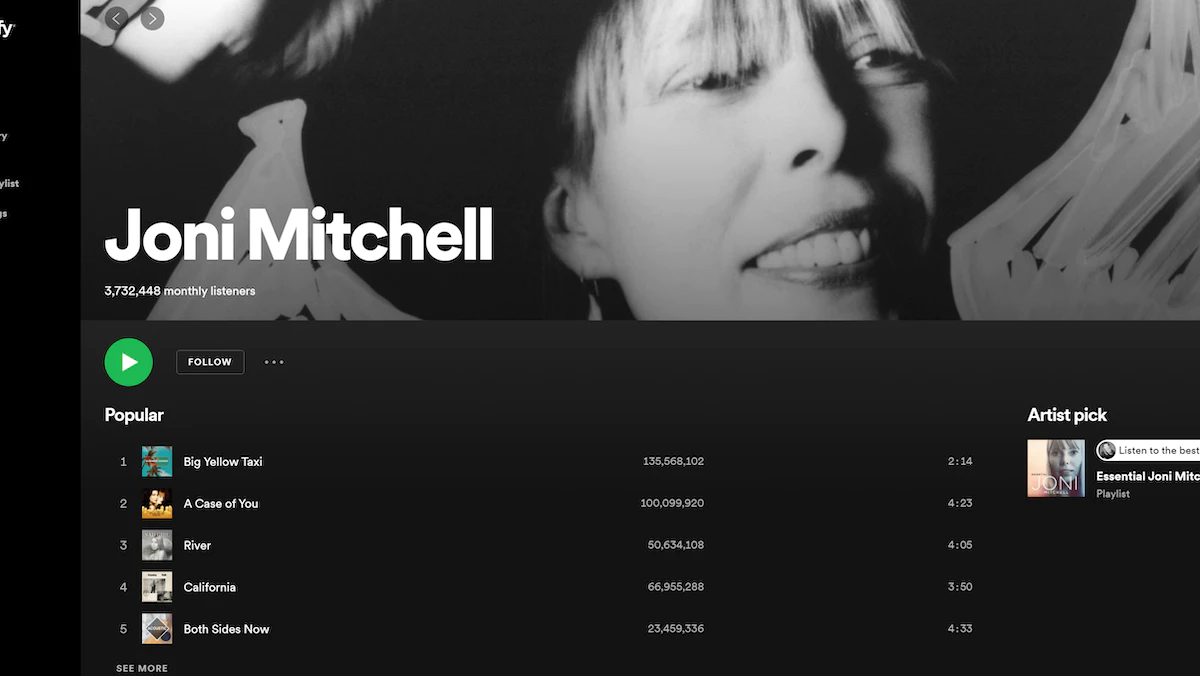Click the forward navigation arrow
Viewport: 1200px width, 676px height.
click(152, 18)
